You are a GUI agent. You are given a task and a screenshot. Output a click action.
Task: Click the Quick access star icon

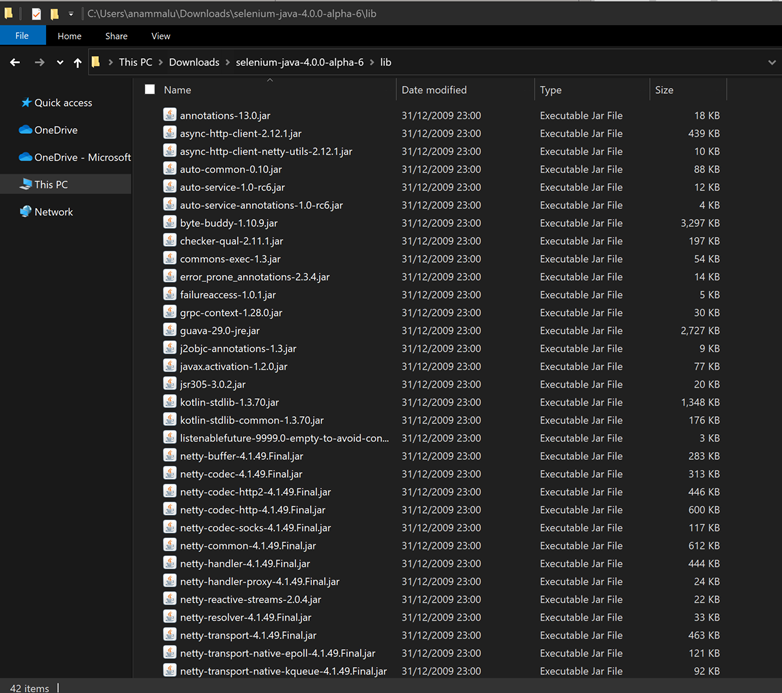click(x=26, y=102)
